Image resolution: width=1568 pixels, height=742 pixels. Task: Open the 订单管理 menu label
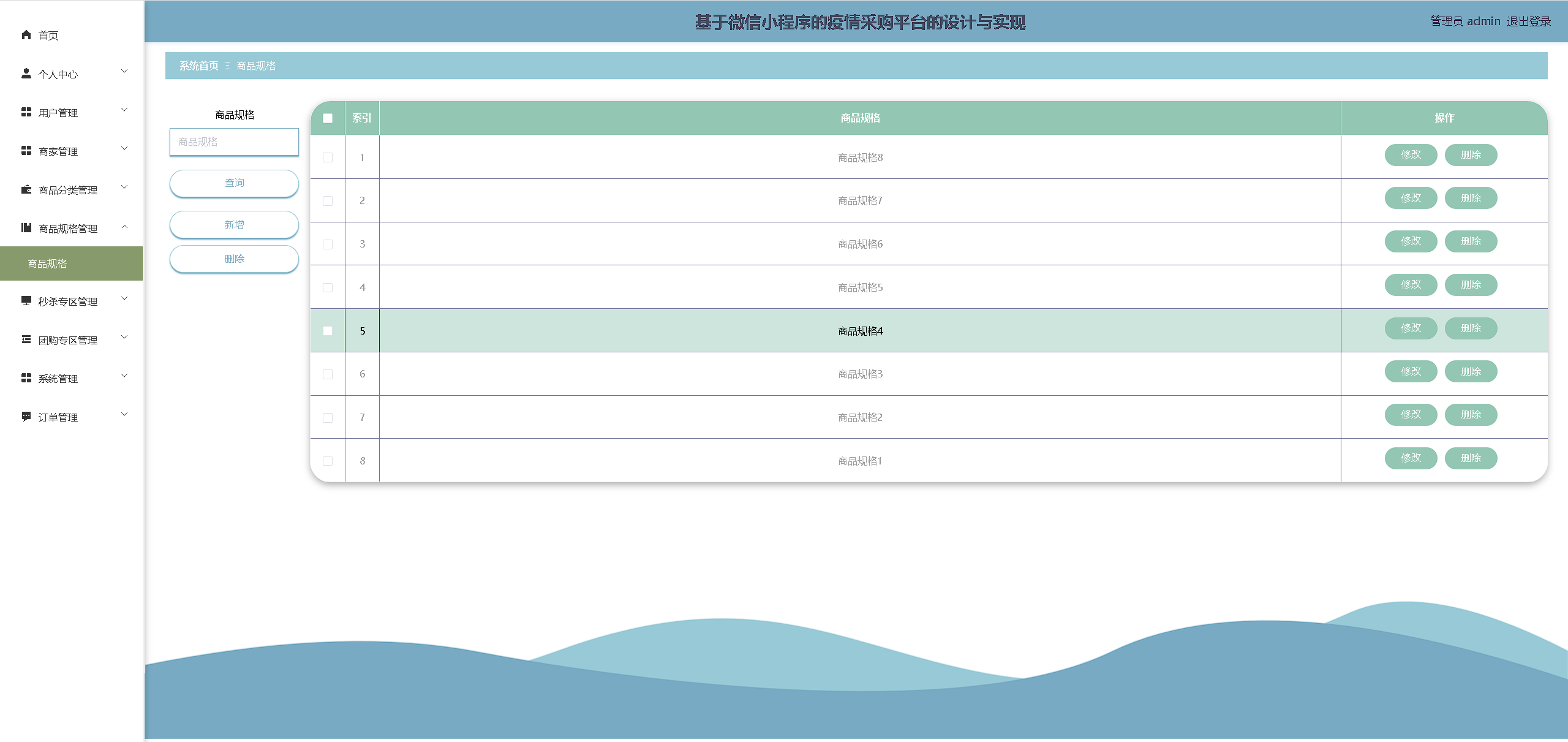tap(58, 417)
